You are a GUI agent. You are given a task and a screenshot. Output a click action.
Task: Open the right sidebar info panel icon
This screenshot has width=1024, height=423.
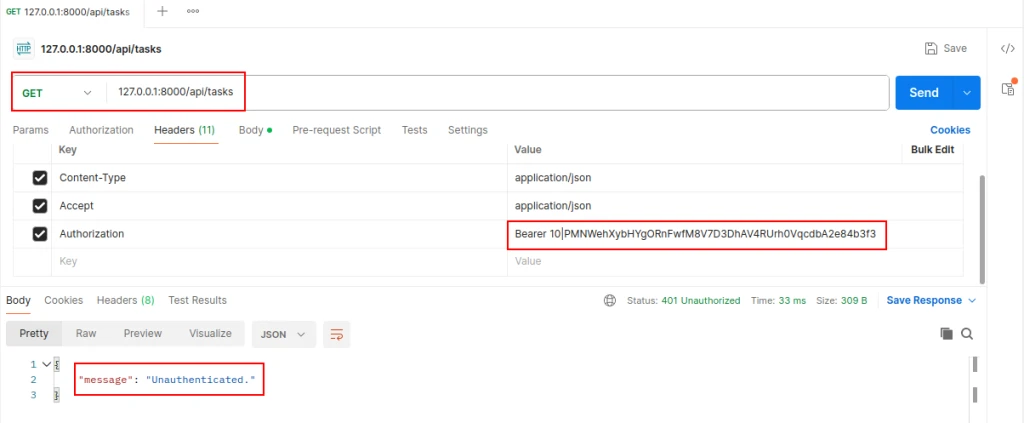pyautogui.click(x=1007, y=88)
